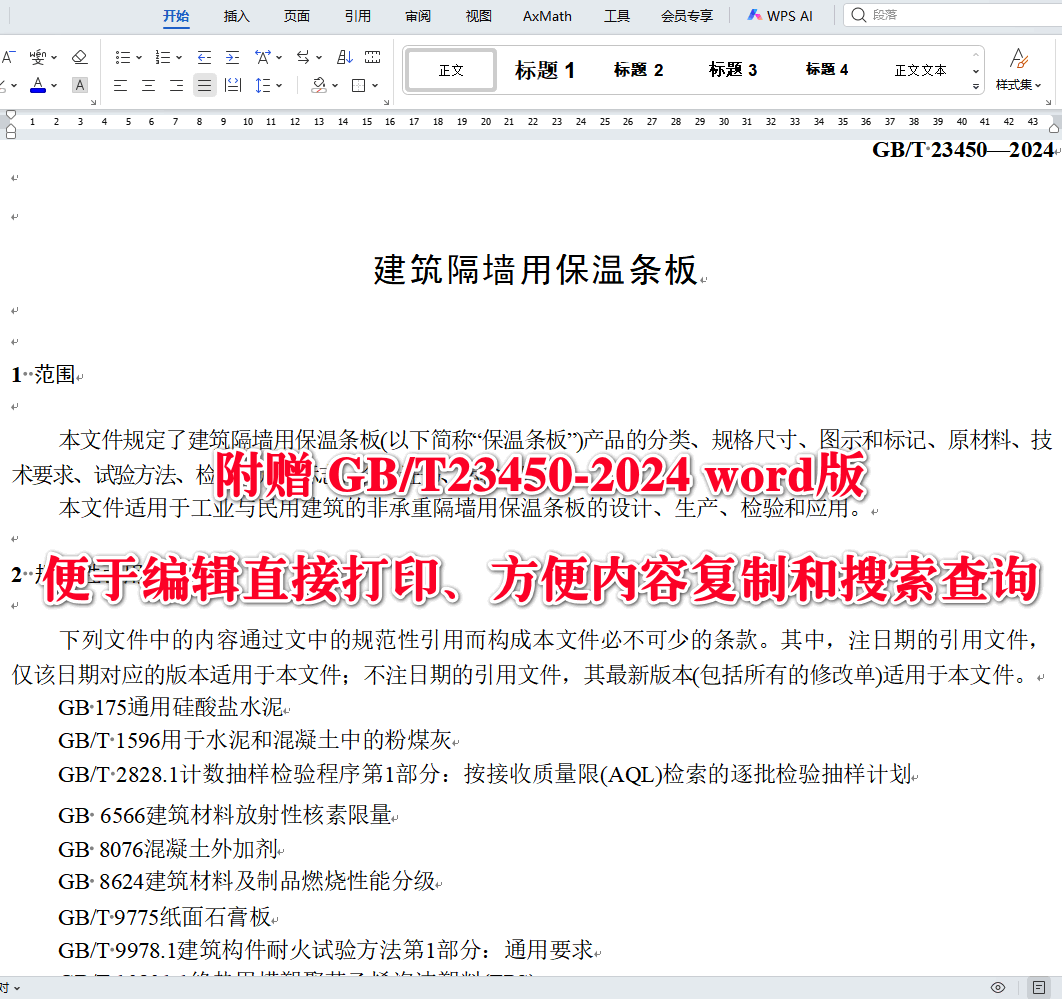The image size is (1062, 999).
Task: Apply bullet list formatting
Action: (122, 56)
